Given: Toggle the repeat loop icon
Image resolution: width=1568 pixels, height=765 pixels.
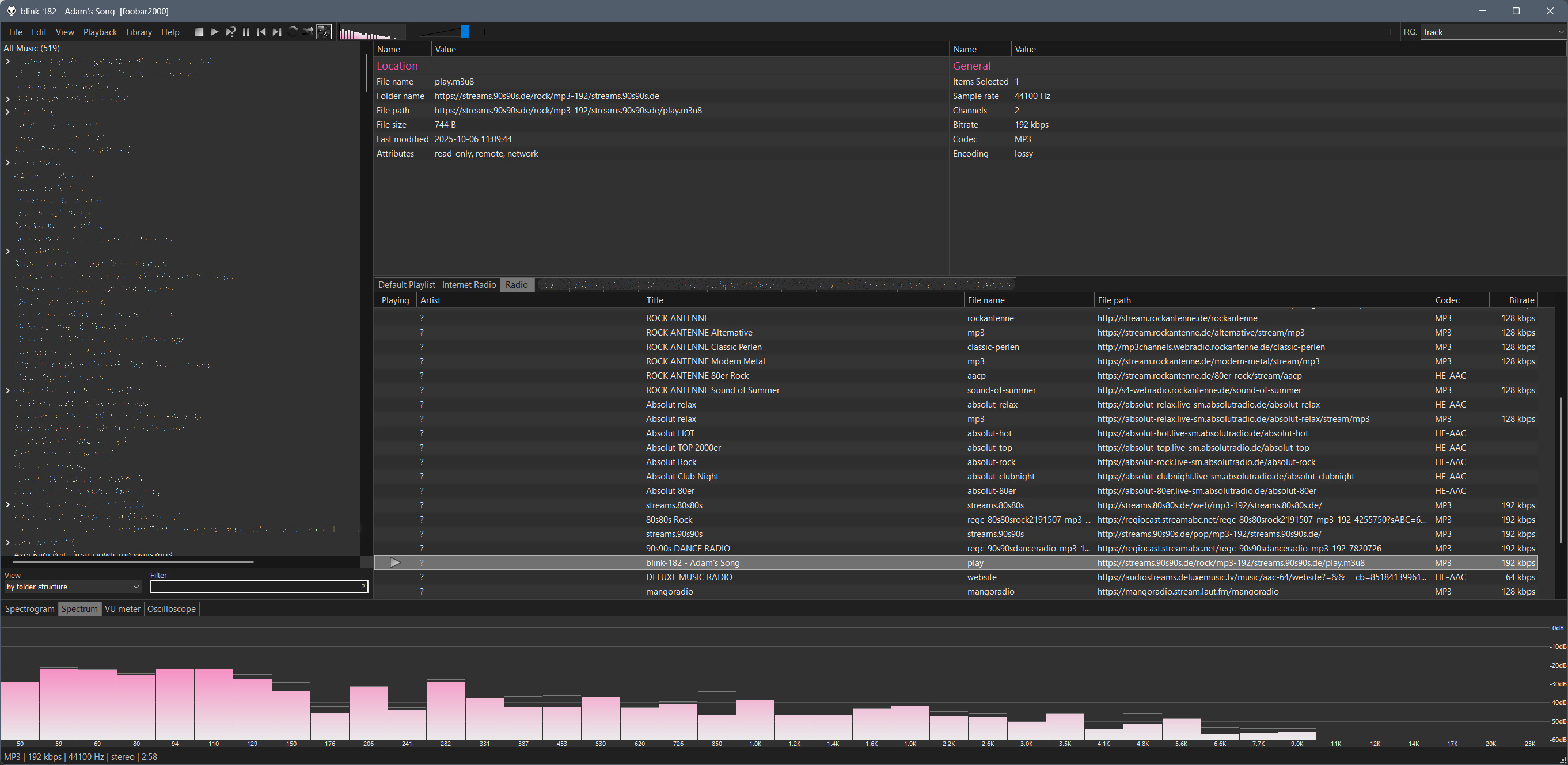Looking at the screenshot, I should pos(293,32).
